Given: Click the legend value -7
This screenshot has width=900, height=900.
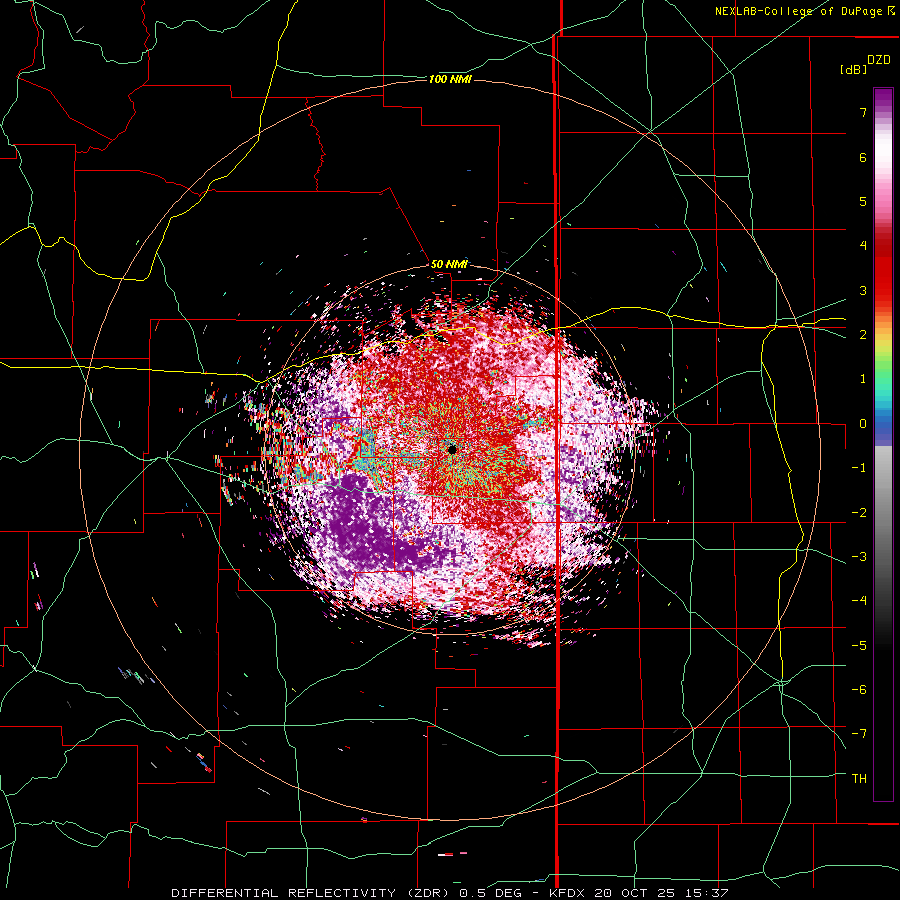Looking at the screenshot, I should pyautogui.click(x=859, y=734).
